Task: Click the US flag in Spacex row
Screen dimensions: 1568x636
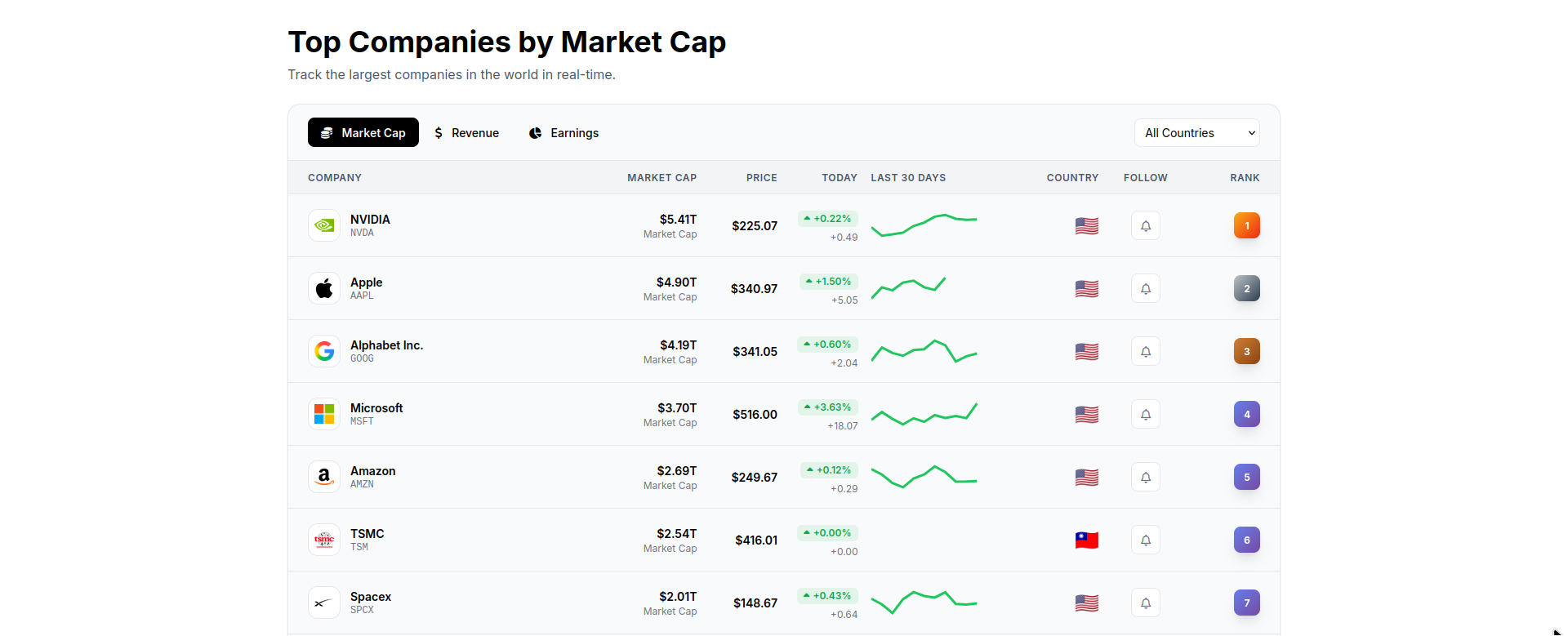Action: click(1087, 603)
